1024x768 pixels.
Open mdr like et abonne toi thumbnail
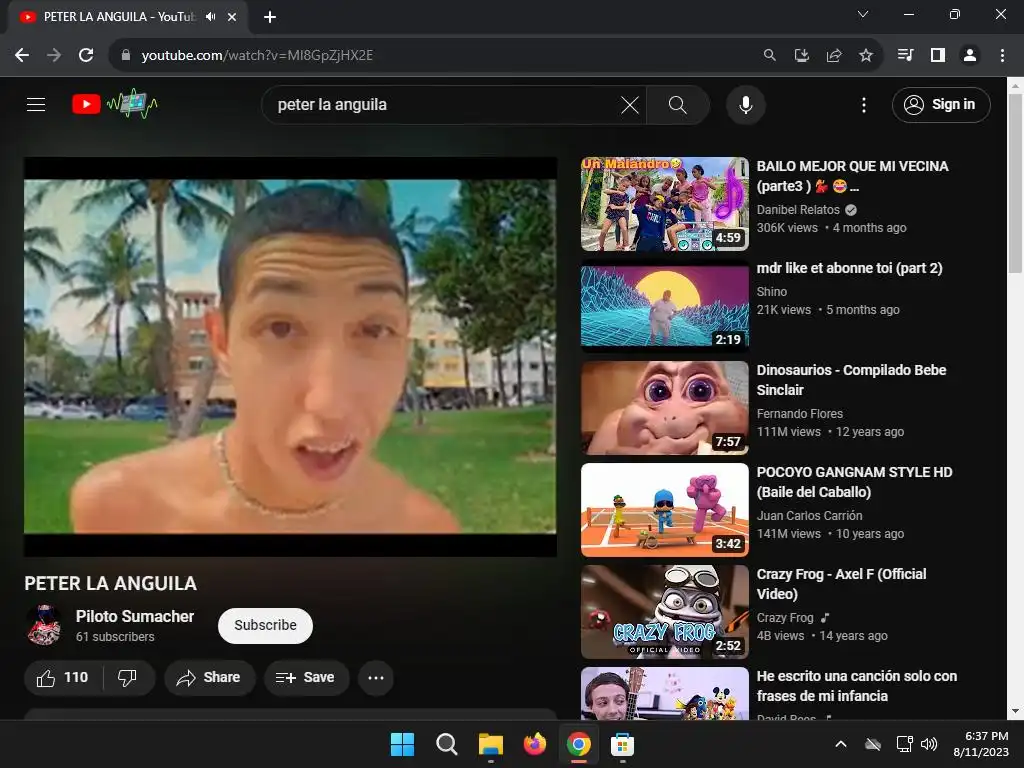[664, 306]
